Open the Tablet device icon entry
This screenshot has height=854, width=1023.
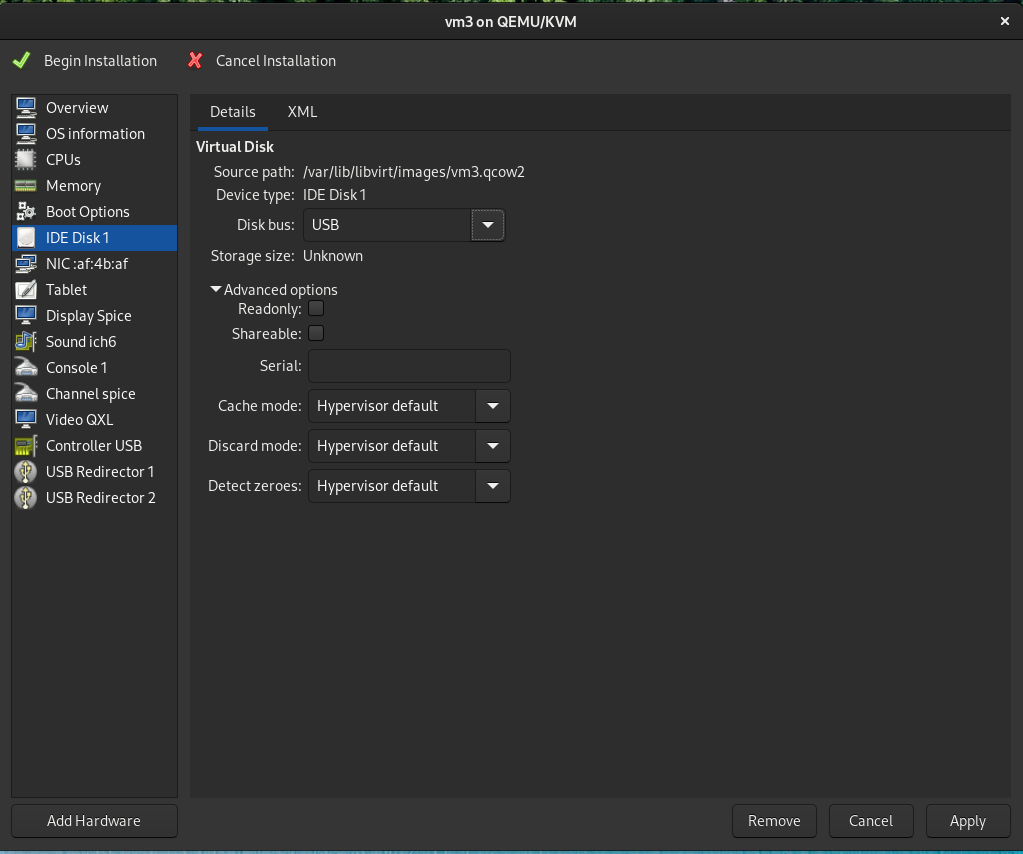(x=27, y=290)
